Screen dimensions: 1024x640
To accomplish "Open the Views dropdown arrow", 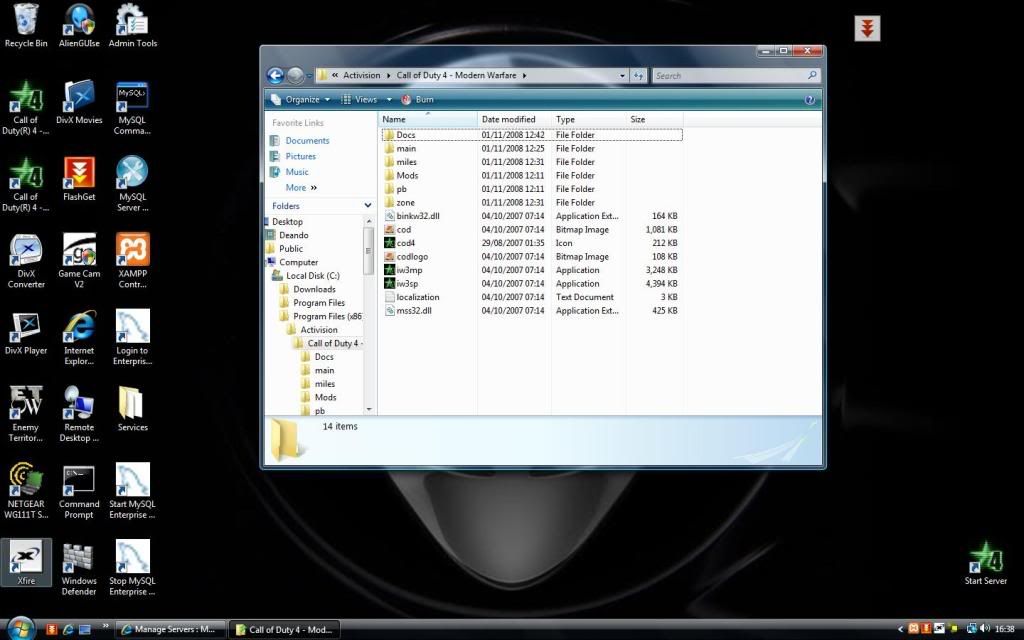I will [x=389, y=100].
